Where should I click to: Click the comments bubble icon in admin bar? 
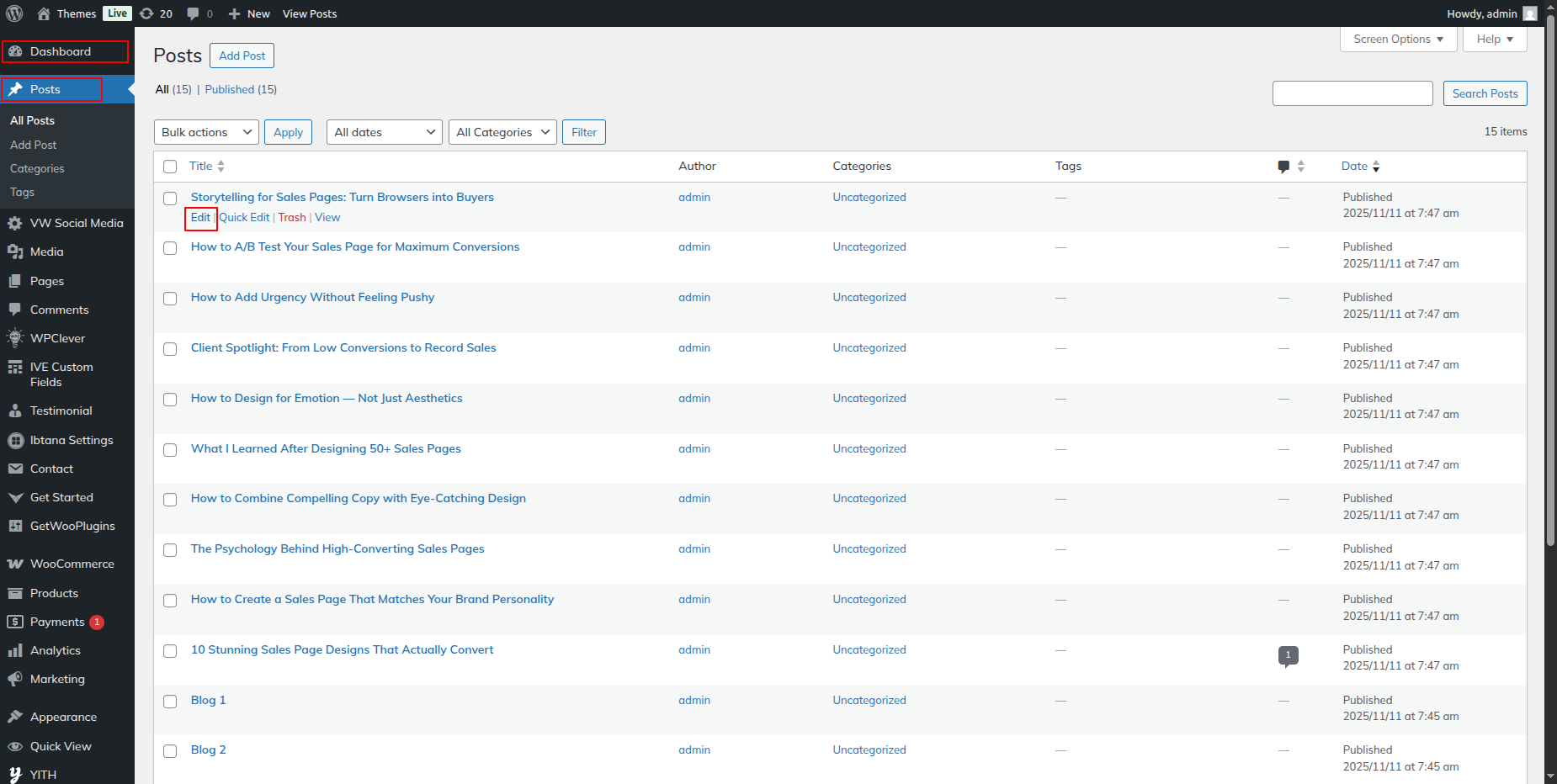click(194, 13)
